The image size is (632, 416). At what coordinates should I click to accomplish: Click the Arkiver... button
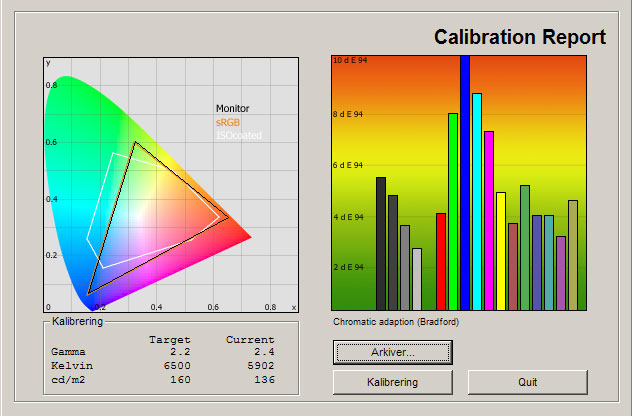(393, 352)
